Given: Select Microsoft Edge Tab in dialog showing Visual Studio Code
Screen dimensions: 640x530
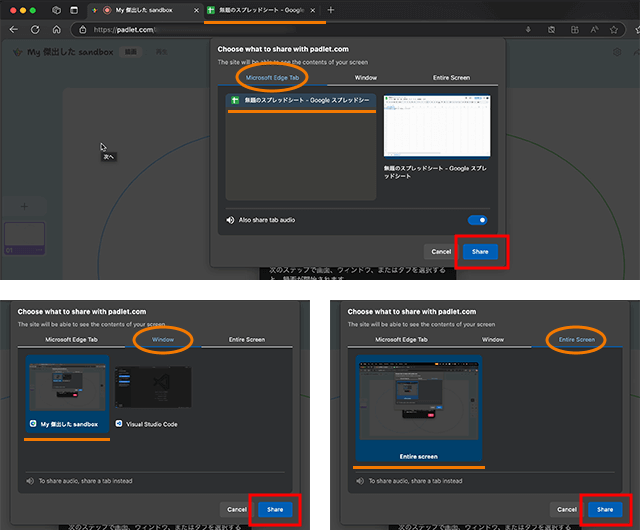Looking at the screenshot, I should [71, 340].
